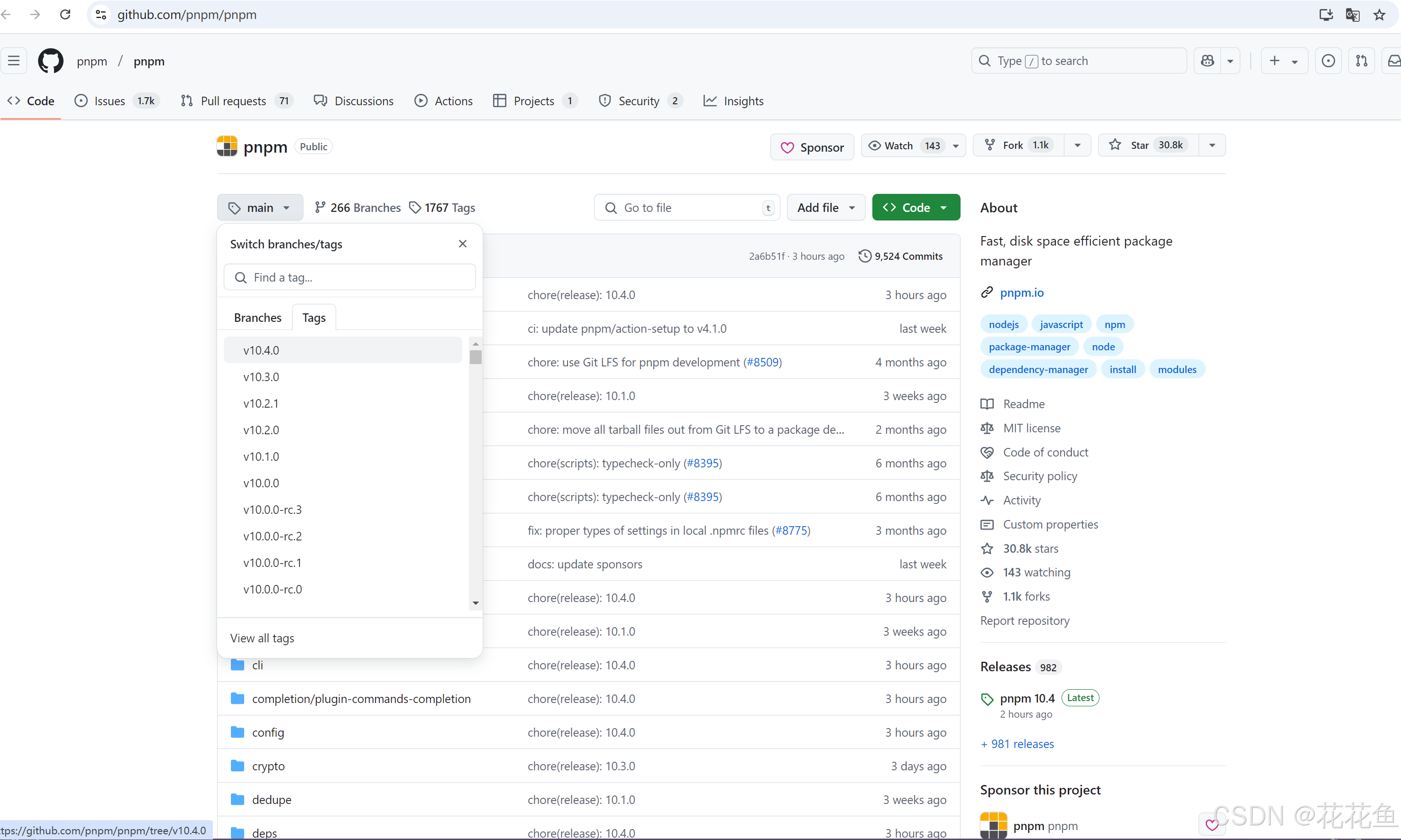Switch to Branches tab in popup

(257, 318)
